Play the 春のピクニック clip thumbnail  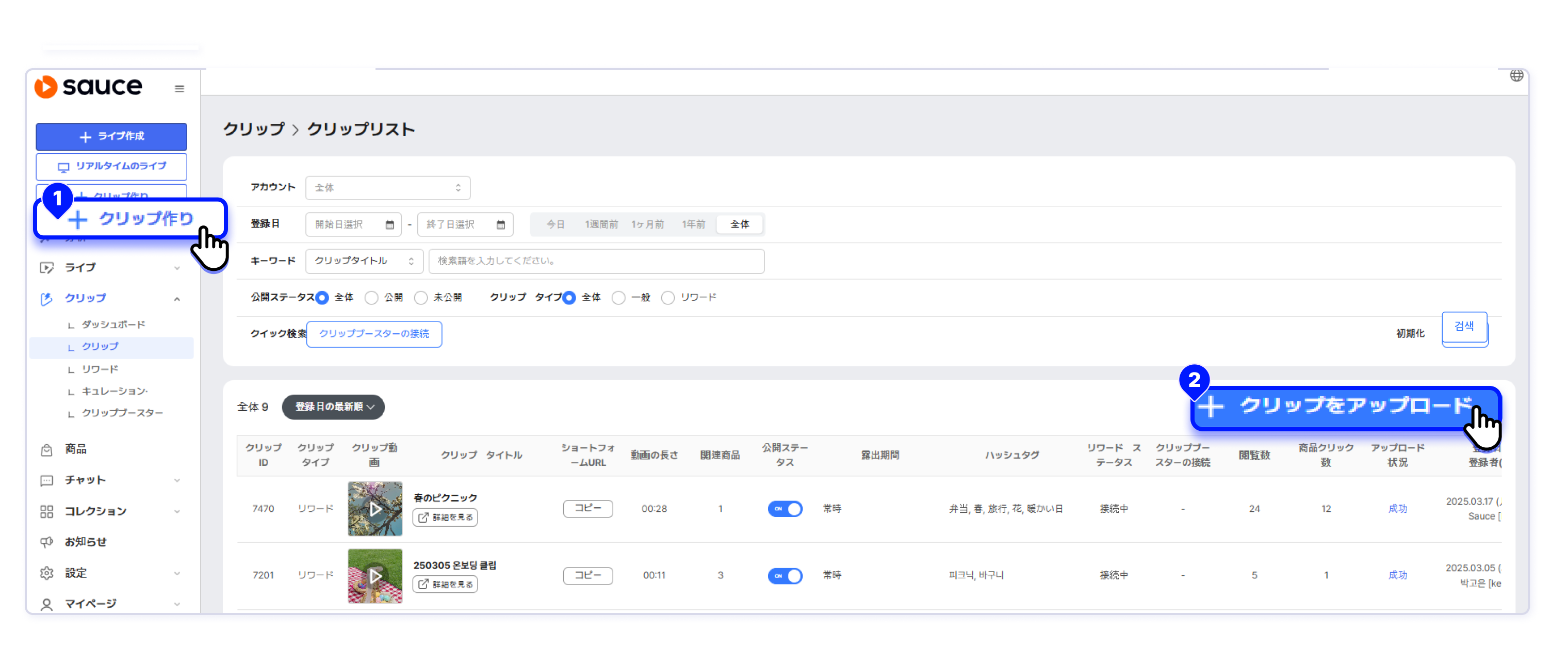[375, 509]
